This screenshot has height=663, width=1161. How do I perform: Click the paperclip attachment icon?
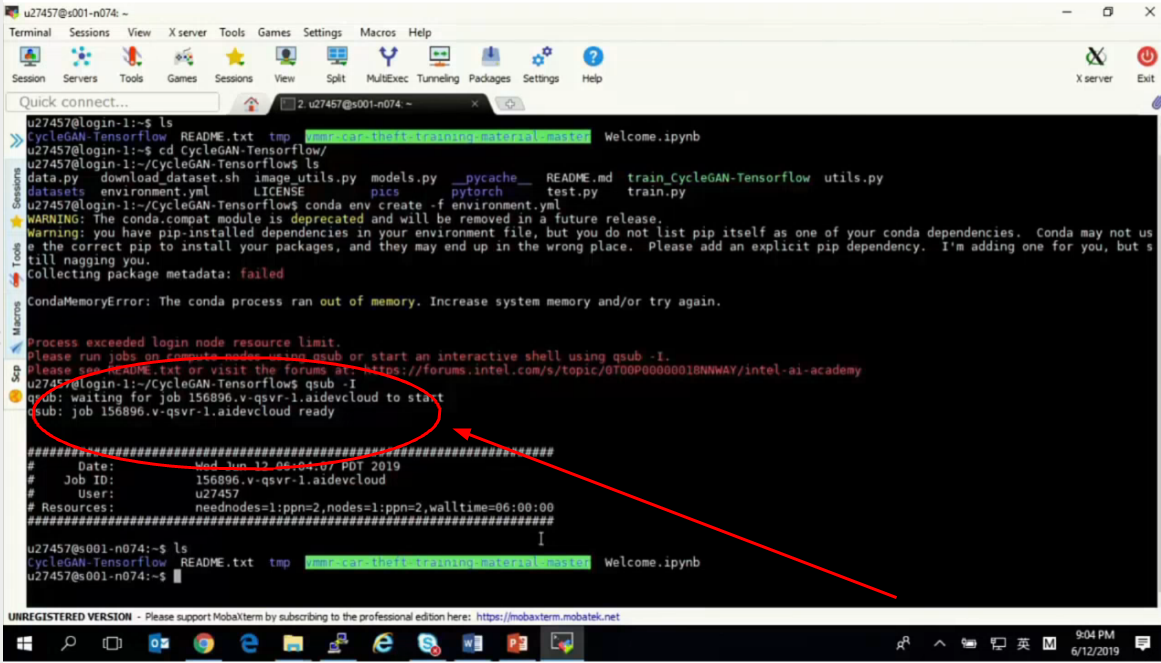pos(1155,103)
